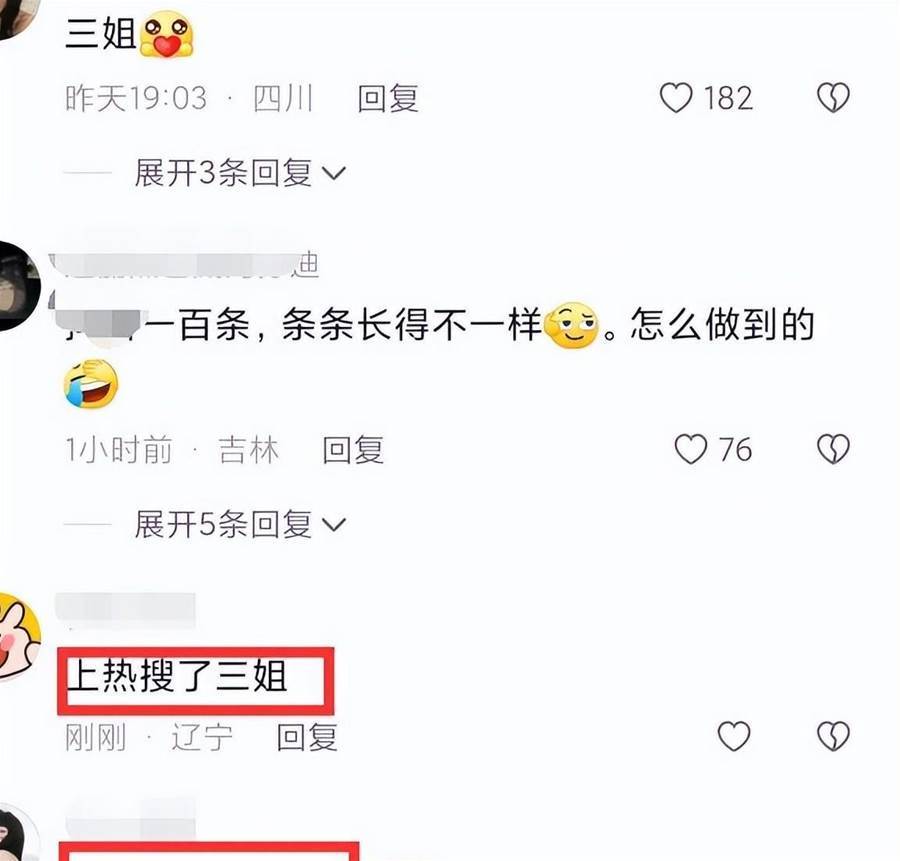900x861 pixels.
Task: Tap chevron next to 展开3条回复
Action: (x=333, y=173)
